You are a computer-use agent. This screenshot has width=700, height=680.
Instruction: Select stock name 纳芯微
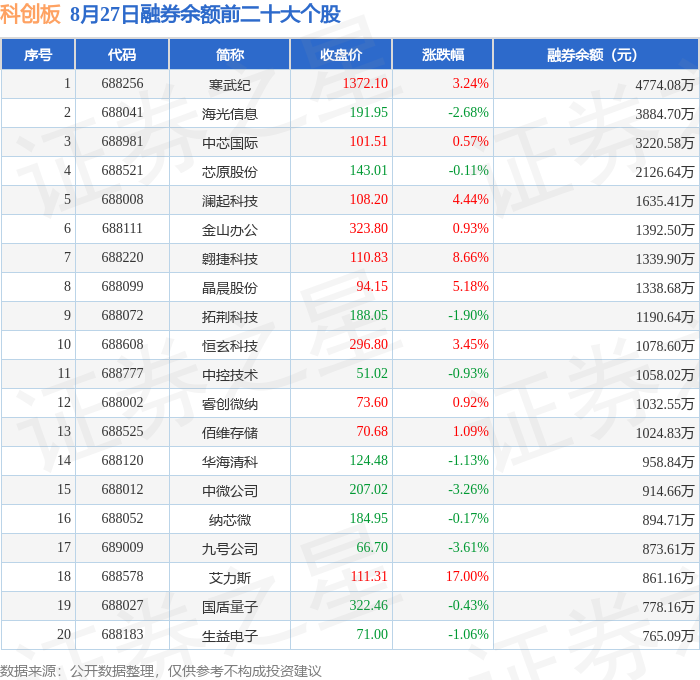pos(229,520)
